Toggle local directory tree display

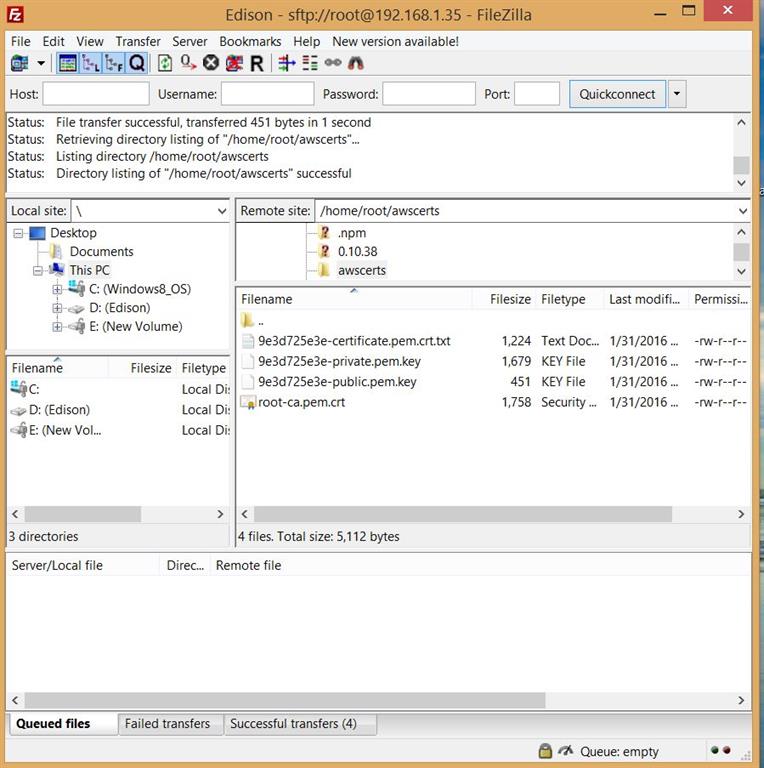tap(91, 63)
